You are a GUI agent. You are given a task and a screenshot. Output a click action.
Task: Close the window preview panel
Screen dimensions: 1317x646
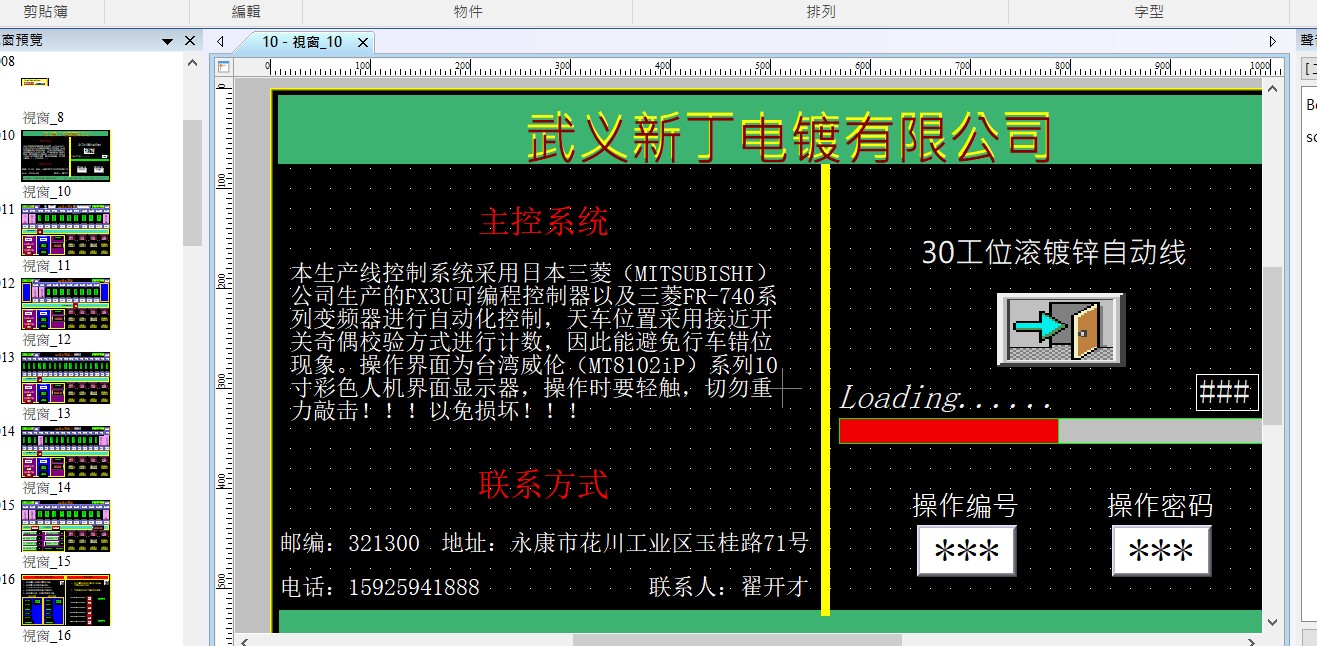[x=191, y=41]
